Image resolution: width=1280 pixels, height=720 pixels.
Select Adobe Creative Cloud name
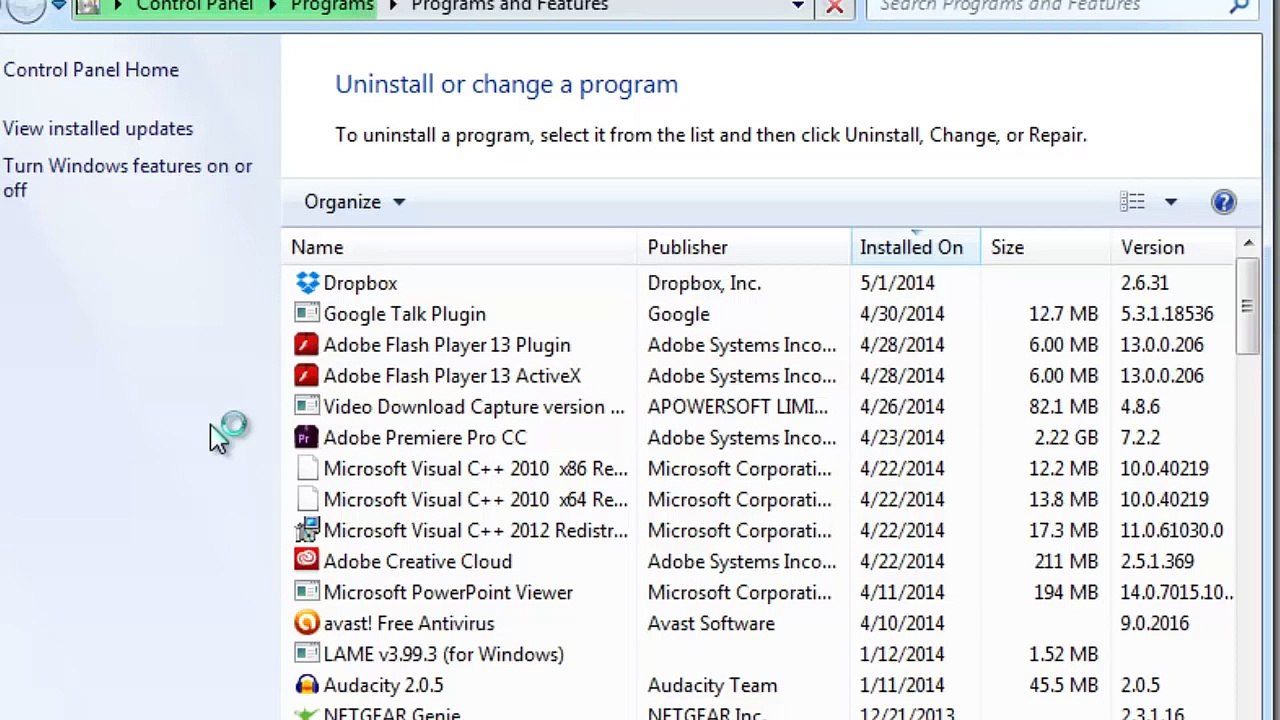click(x=418, y=562)
